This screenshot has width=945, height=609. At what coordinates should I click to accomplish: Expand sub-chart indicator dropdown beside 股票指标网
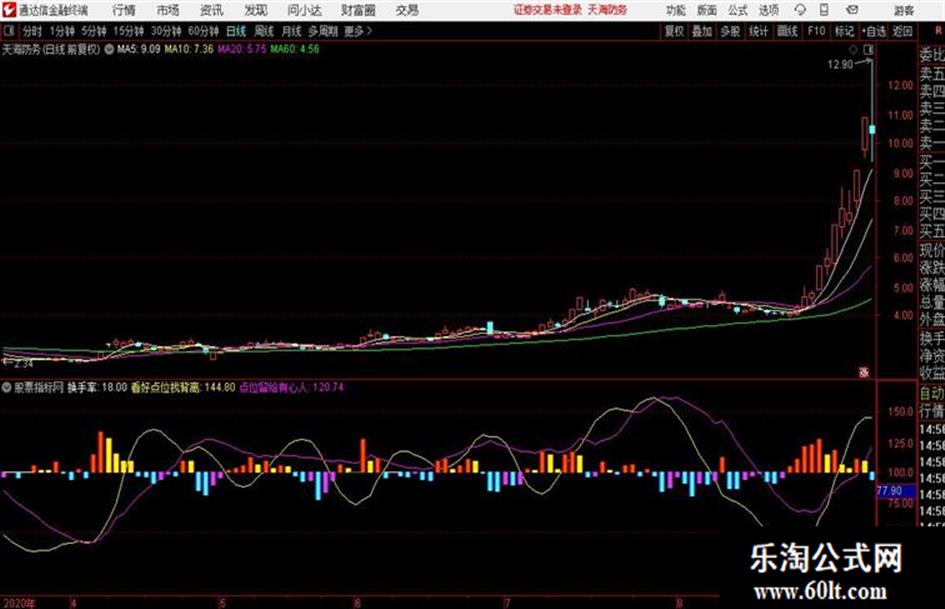tap(7, 387)
